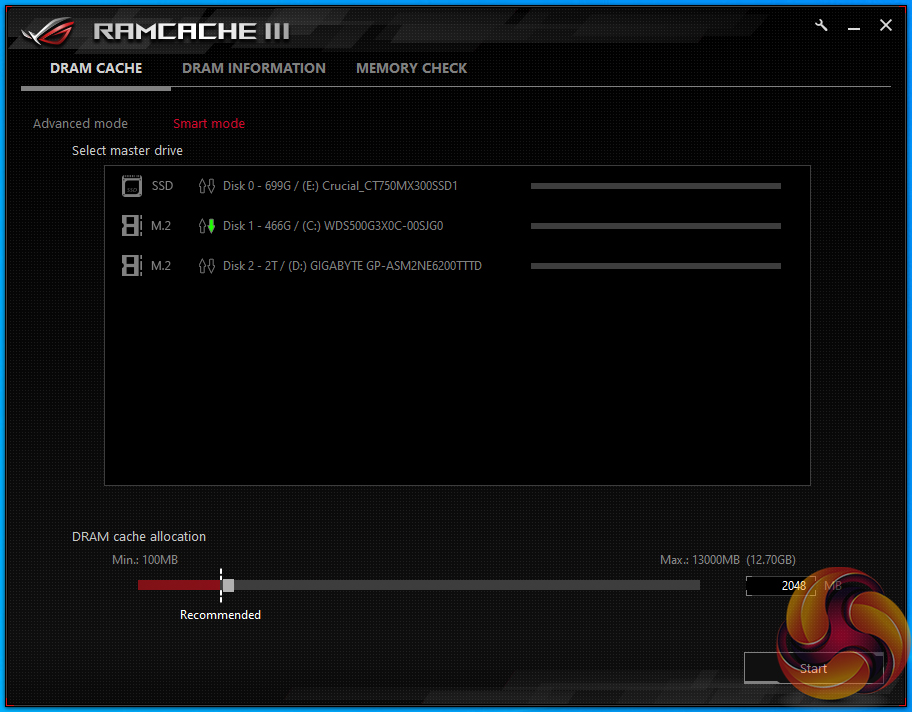Click read/write arrows icon for Disk 0
Image resolution: width=912 pixels, height=712 pixels.
click(x=206, y=186)
